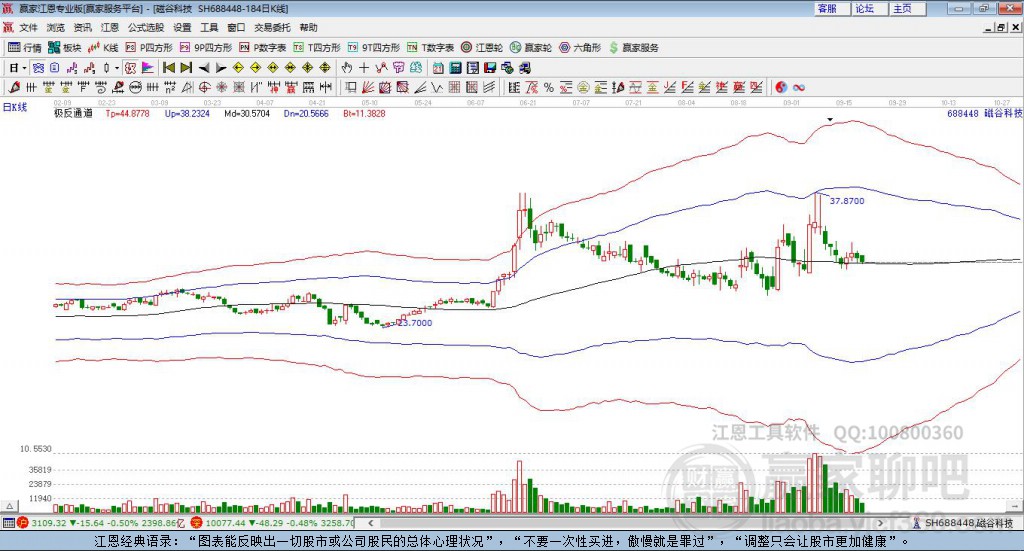This screenshot has height=551, width=1024.
Task: Click the zigzag wave line tool
Action: (x=437, y=87)
